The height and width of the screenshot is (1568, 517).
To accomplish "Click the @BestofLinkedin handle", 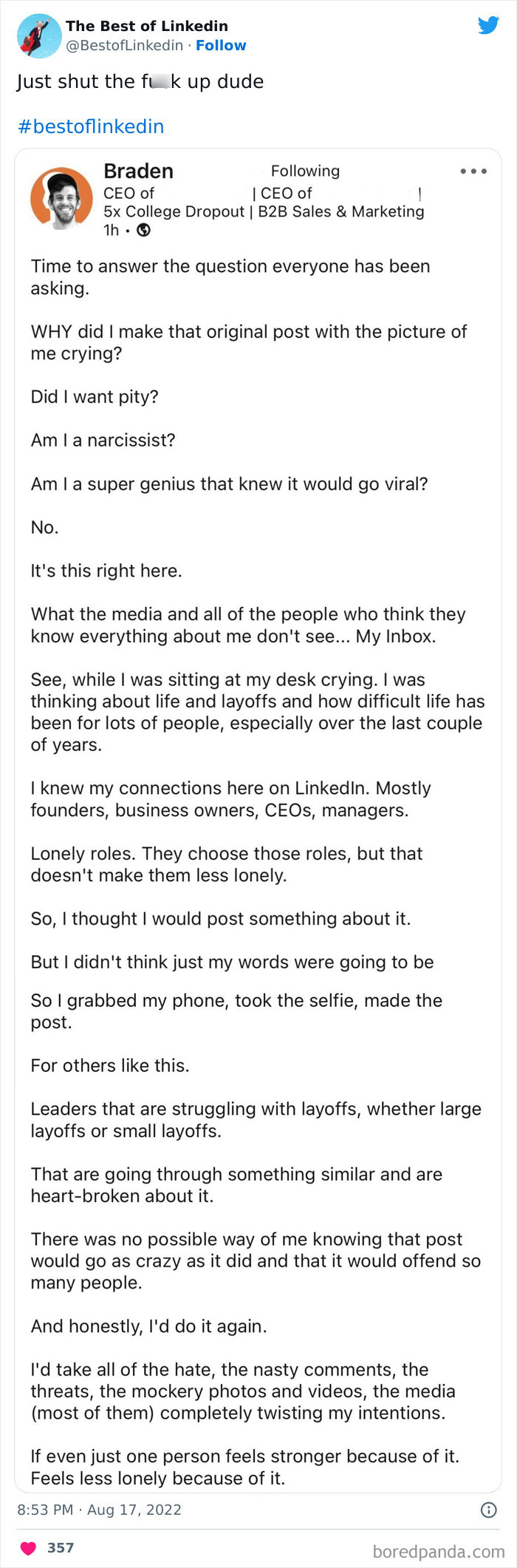I will pyautogui.click(x=123, y=45).
